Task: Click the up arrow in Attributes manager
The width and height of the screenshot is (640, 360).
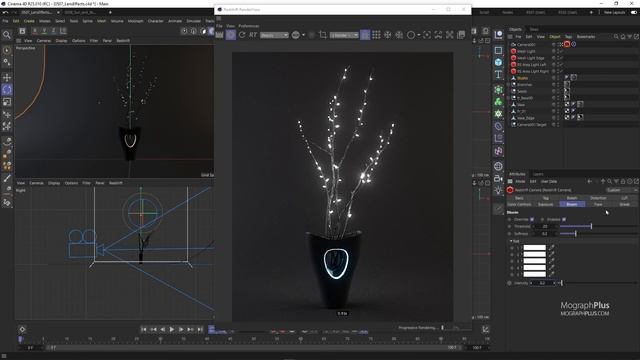Action: (x=603, y=181)
